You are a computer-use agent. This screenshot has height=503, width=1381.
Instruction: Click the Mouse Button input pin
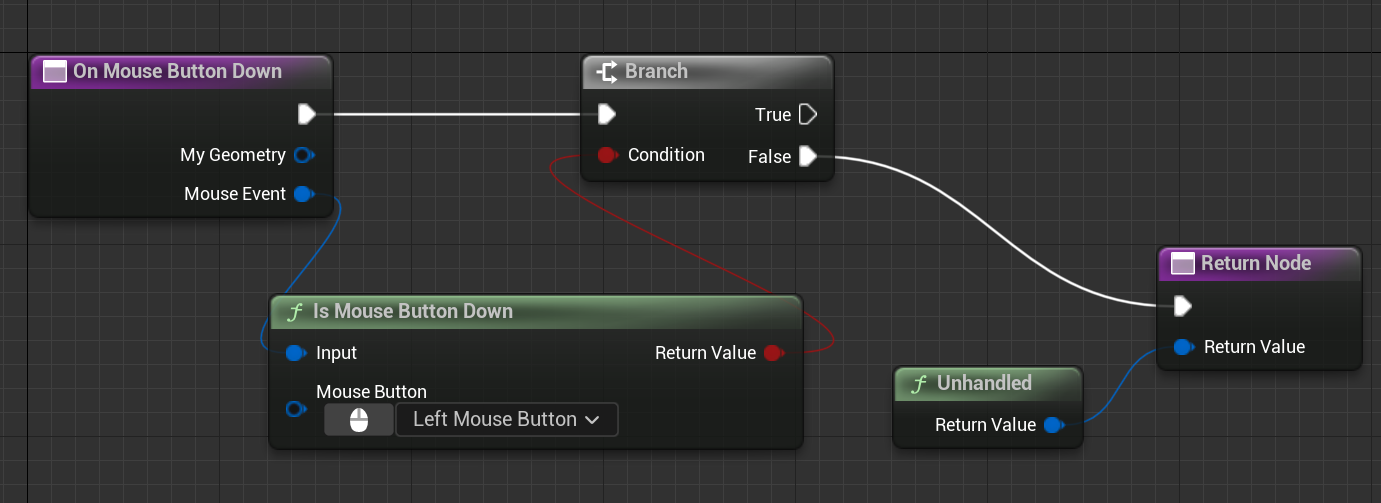tap(295, 409)
